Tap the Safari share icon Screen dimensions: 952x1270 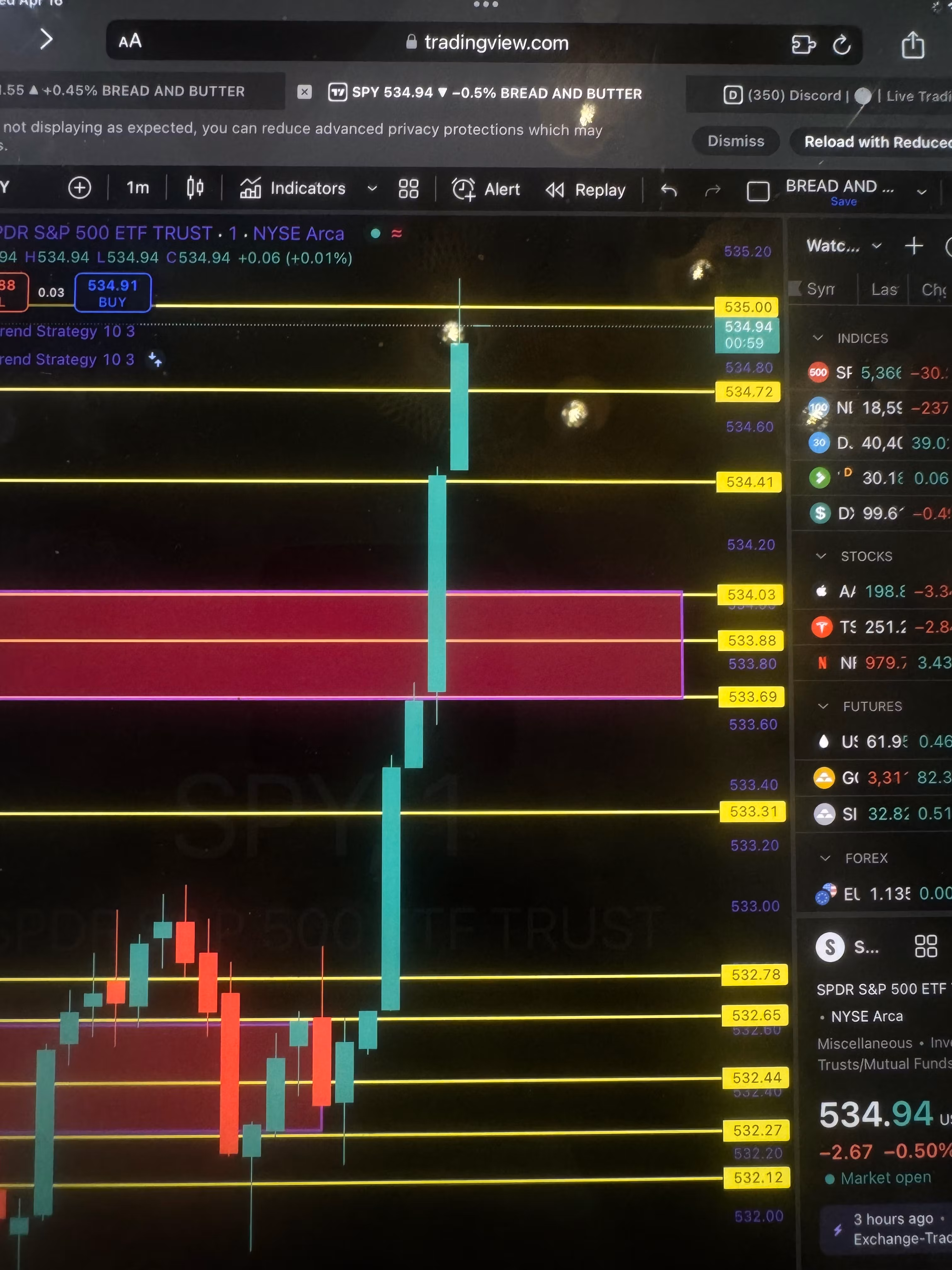(x=912, y=45)
